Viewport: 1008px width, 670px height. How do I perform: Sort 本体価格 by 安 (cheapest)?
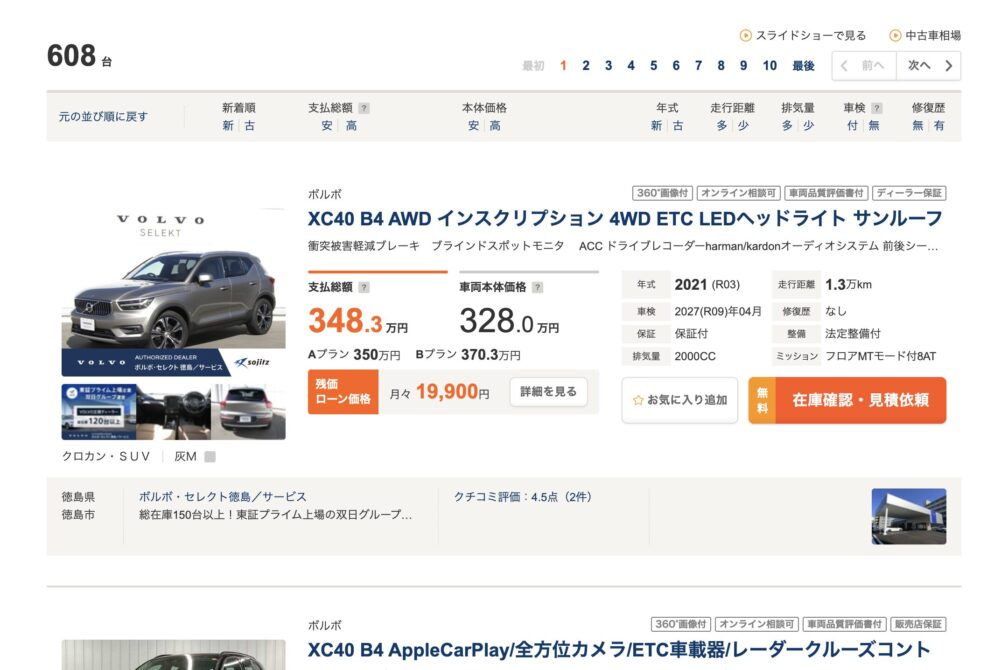473,126
